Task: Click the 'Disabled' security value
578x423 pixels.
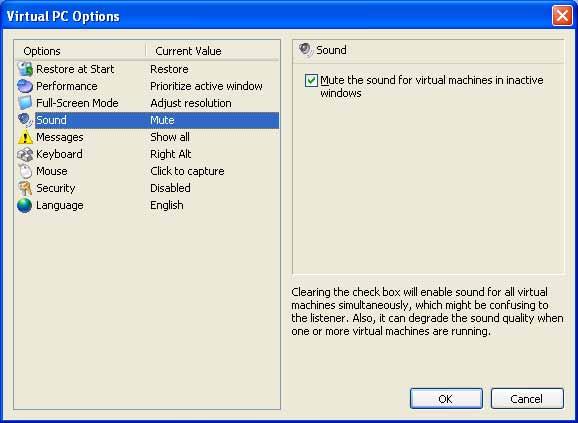Action: pos(170,188)
